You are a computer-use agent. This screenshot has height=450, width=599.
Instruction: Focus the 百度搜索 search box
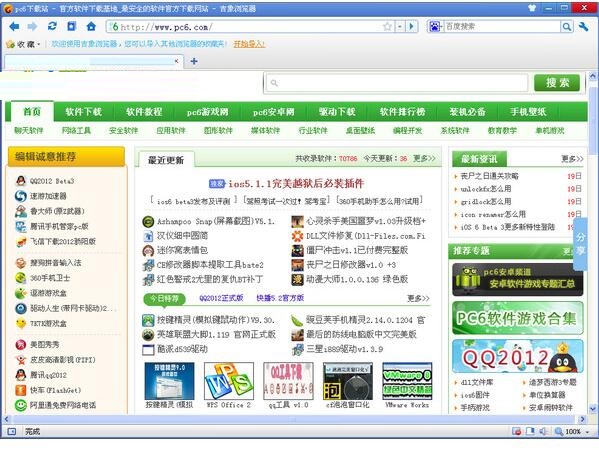(502, 26)
